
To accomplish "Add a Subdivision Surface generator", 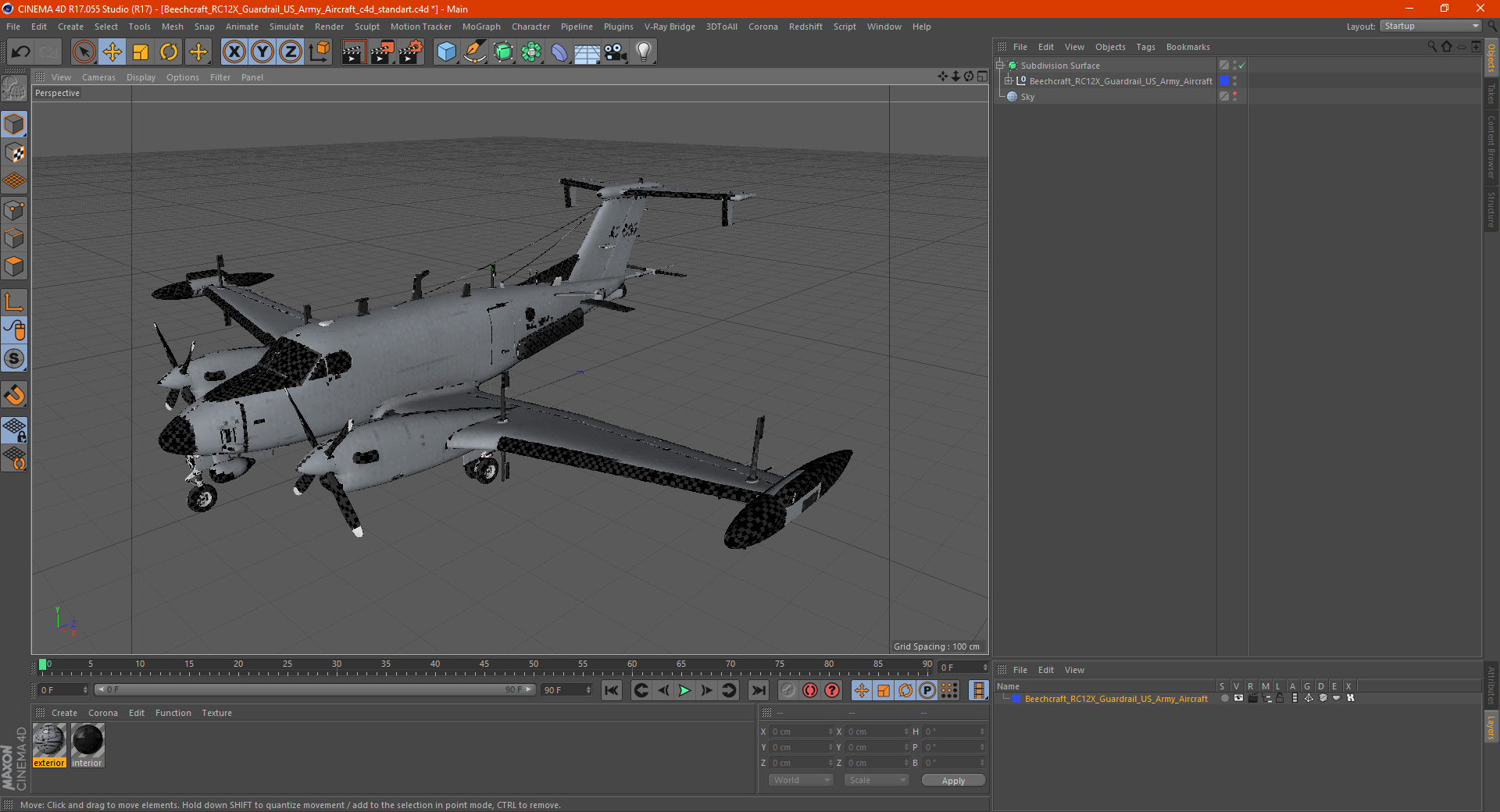I will pyautogui.click(x=503, y=52).
